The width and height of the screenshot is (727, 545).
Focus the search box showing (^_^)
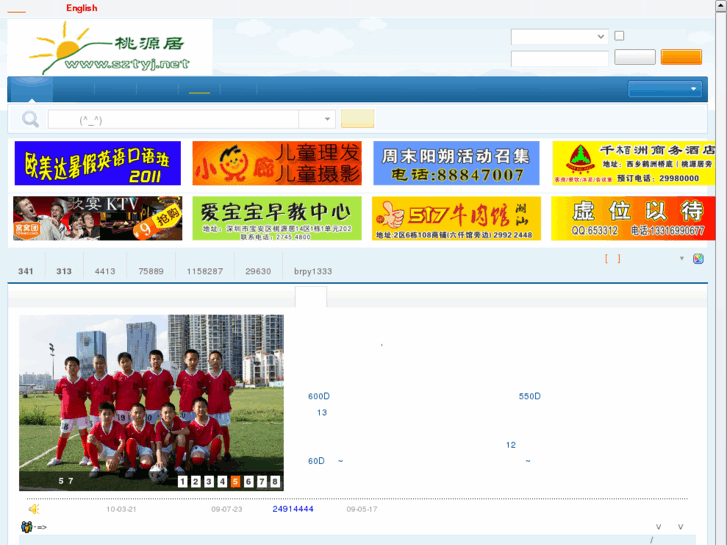[x=173, y=120]
